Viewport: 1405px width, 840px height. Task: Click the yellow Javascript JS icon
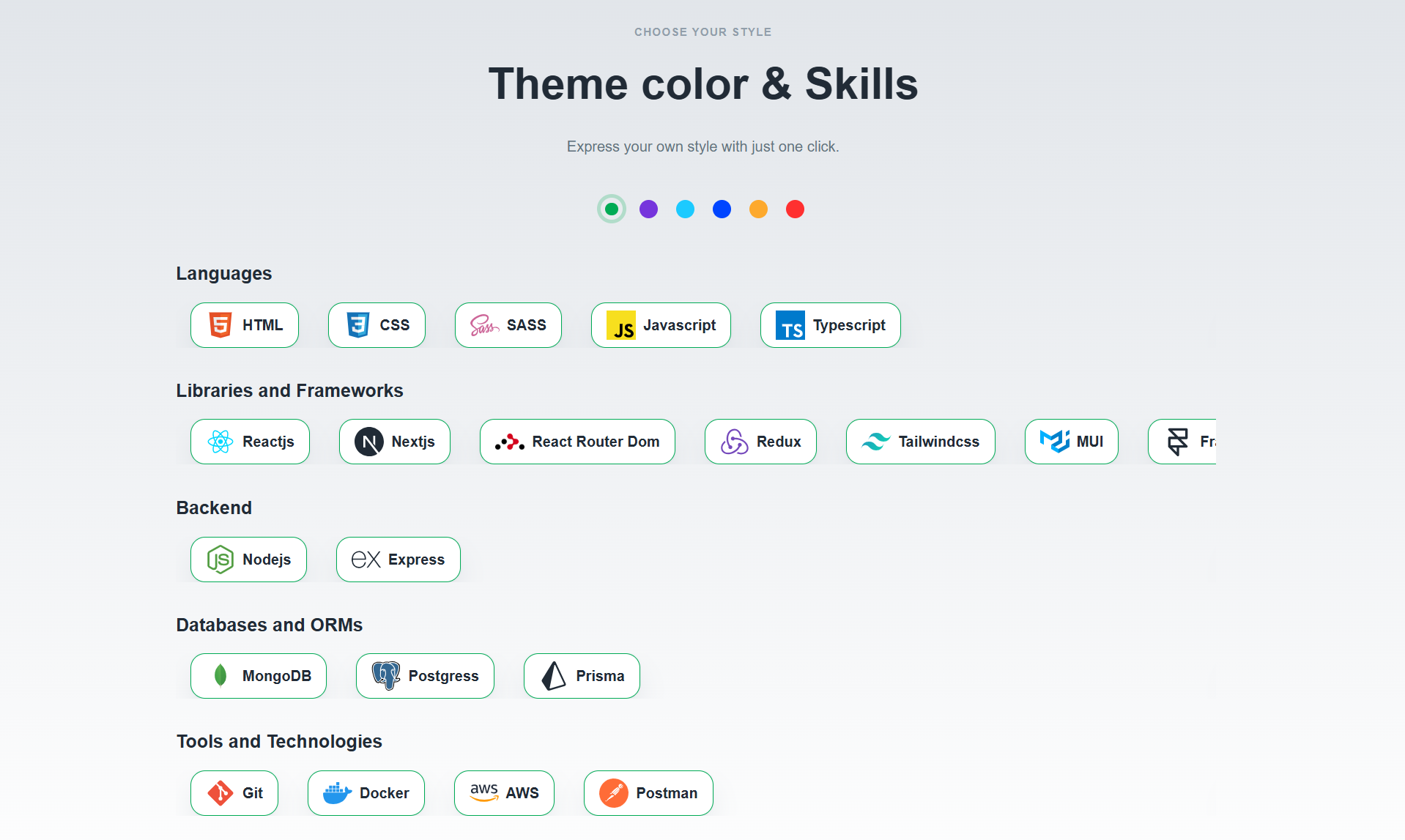(x=620, y=325)
